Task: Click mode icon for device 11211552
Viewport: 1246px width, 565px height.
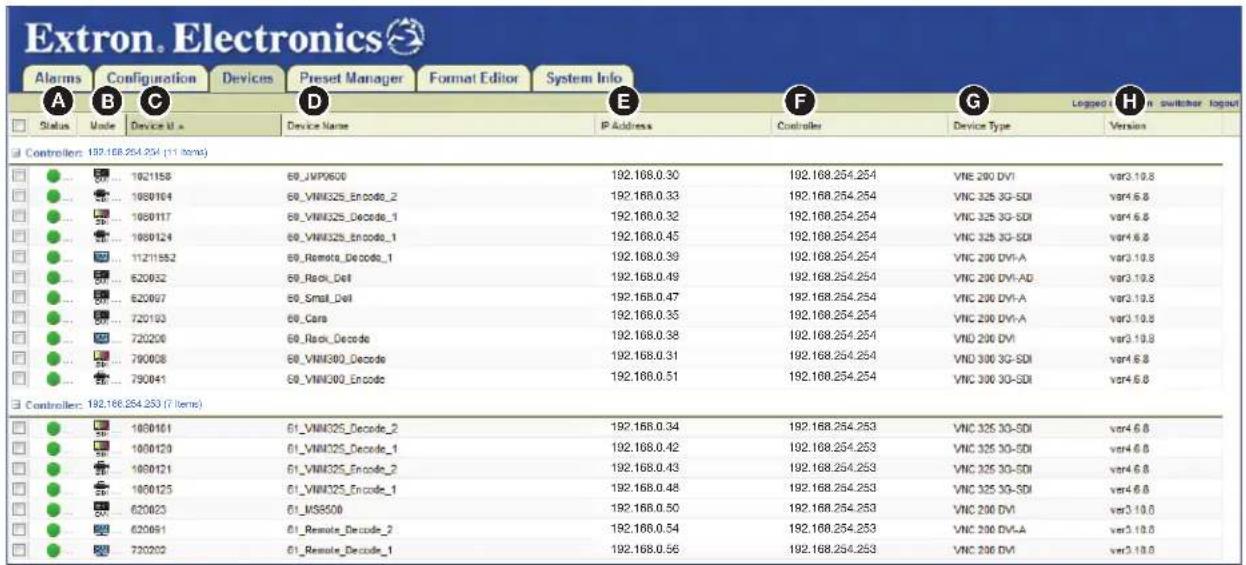Action: coord(101,257)
